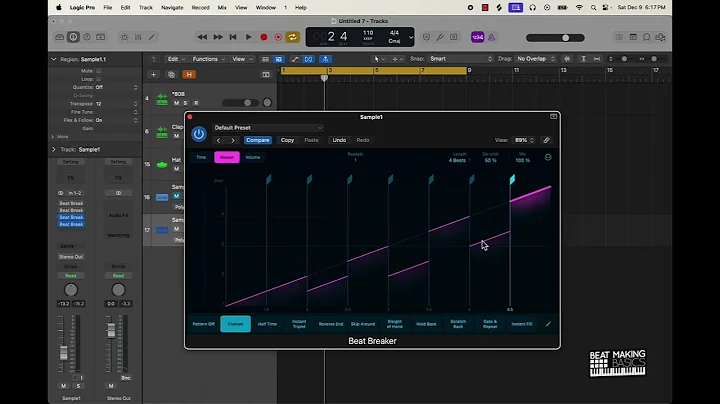Start playback with the Play button
Image resolution: width=720 pixels, height=404 pixels.
coord(248,37)
